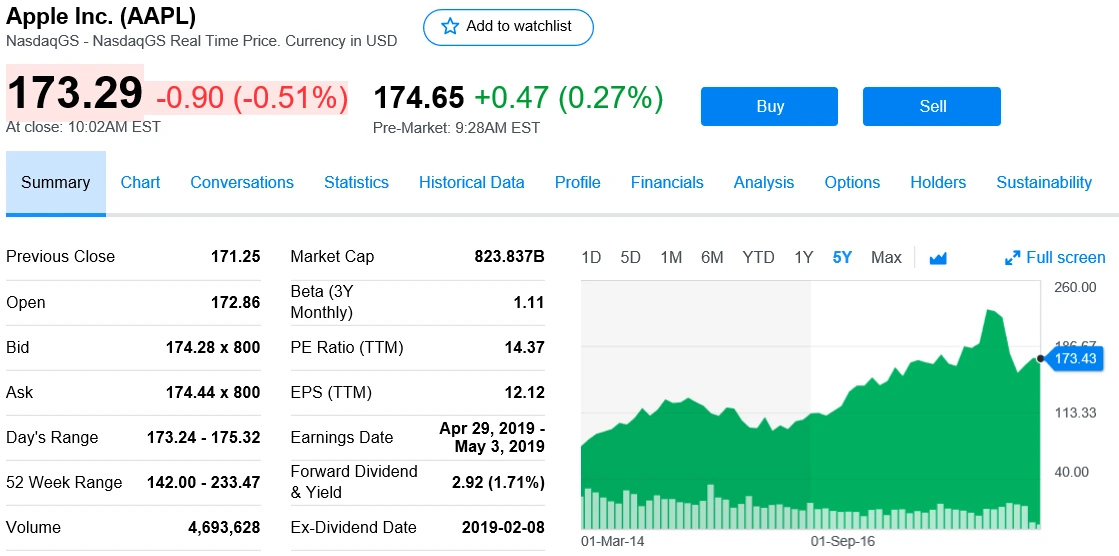The width and height of the screenshot is (1119, 556).
Task: Click the Buy button
Action: point(769,106)
